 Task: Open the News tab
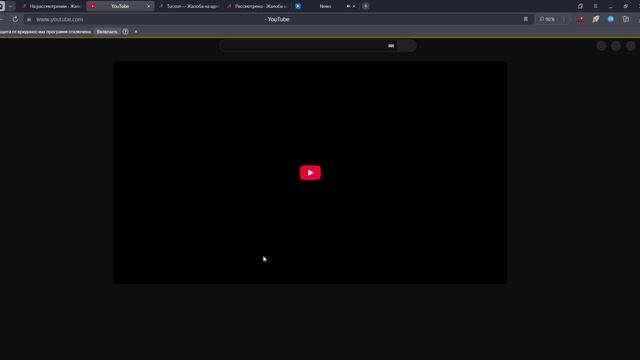[325, 6]
